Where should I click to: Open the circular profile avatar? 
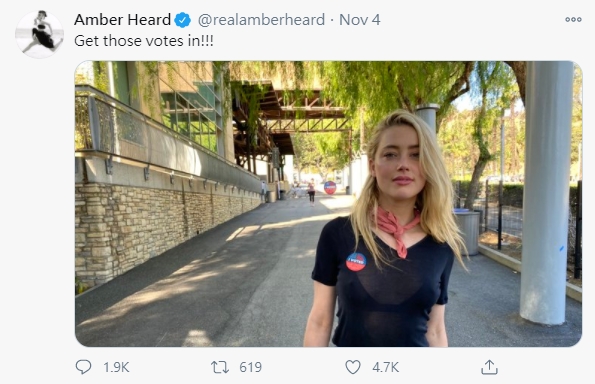[x=39, y=35]
